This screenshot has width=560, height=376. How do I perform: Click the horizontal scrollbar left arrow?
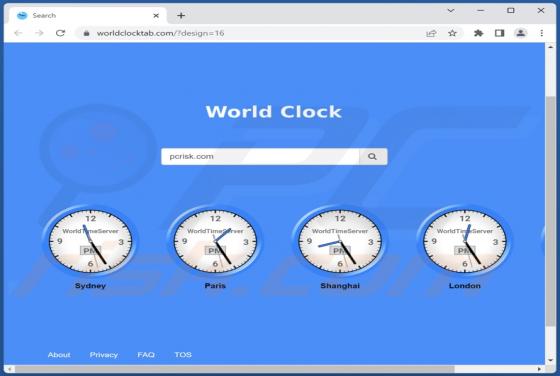9,369
